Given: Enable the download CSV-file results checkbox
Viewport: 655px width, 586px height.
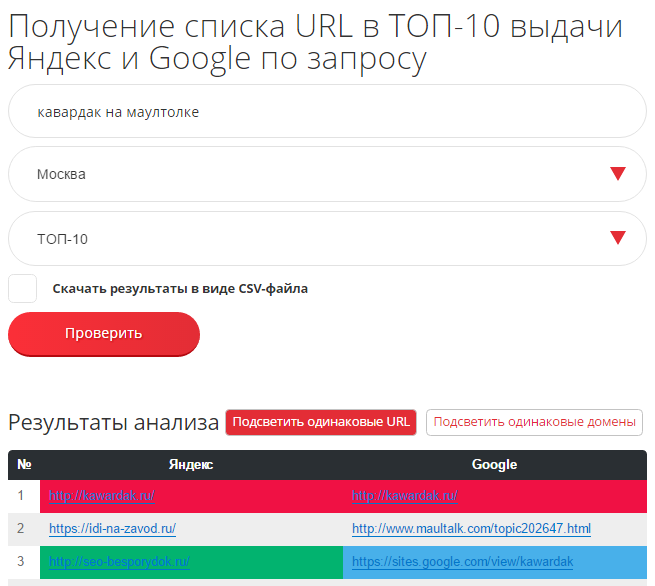Looking at the screenshot, I should (x=23, y=288).
